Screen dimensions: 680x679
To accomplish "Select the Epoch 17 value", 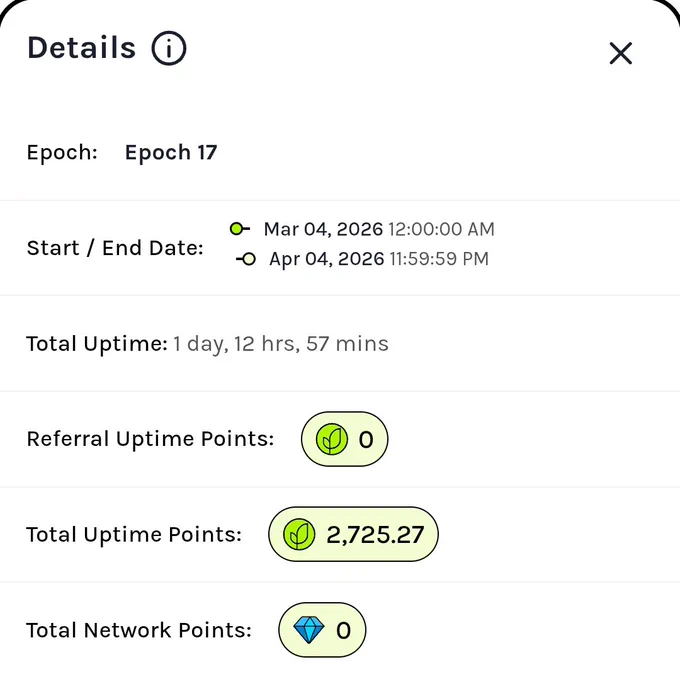I will (x=171, y=153).
